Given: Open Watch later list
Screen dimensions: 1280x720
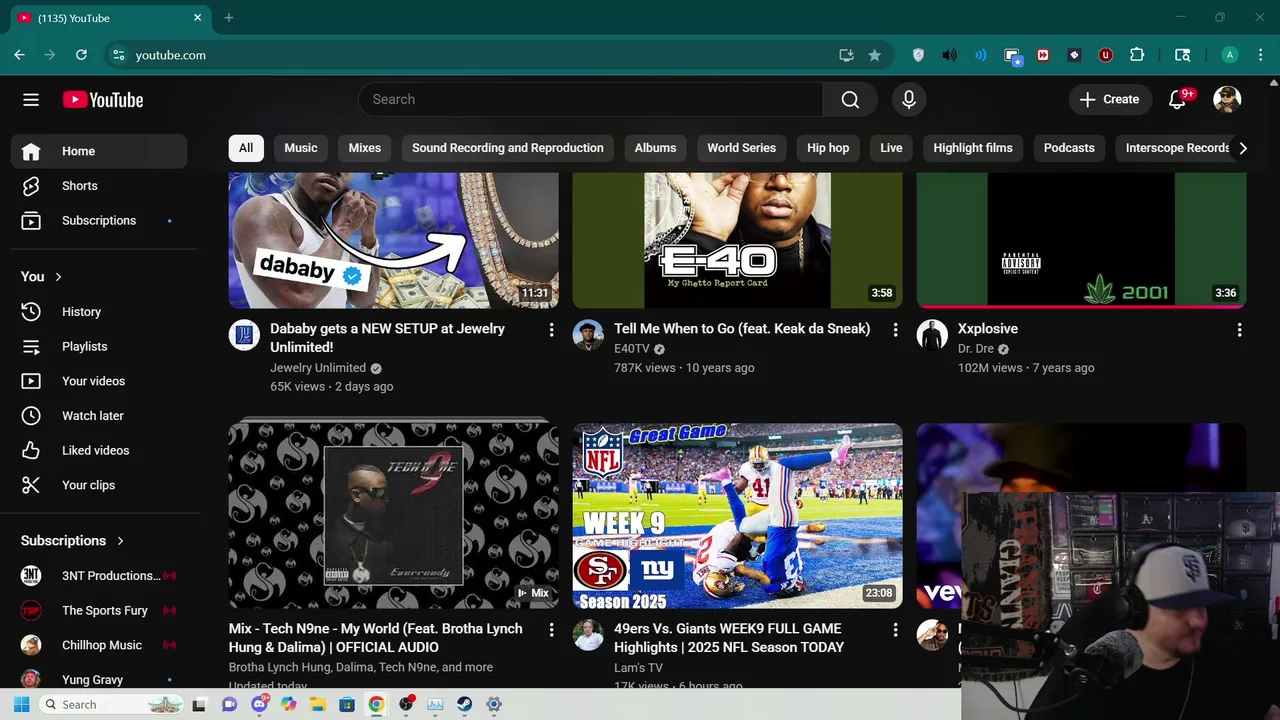Looking at the screenshot, I should click(99, 416).
